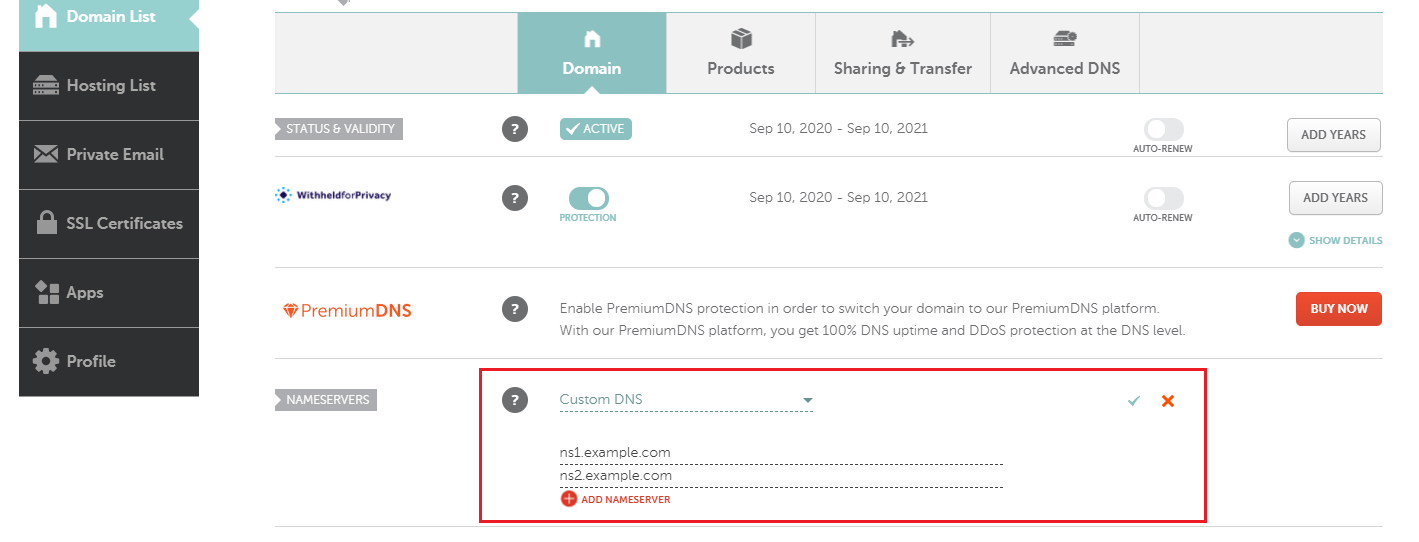
Task: Click the PremiumDNS Buy Now button
Action: [x=1338, y=309]
